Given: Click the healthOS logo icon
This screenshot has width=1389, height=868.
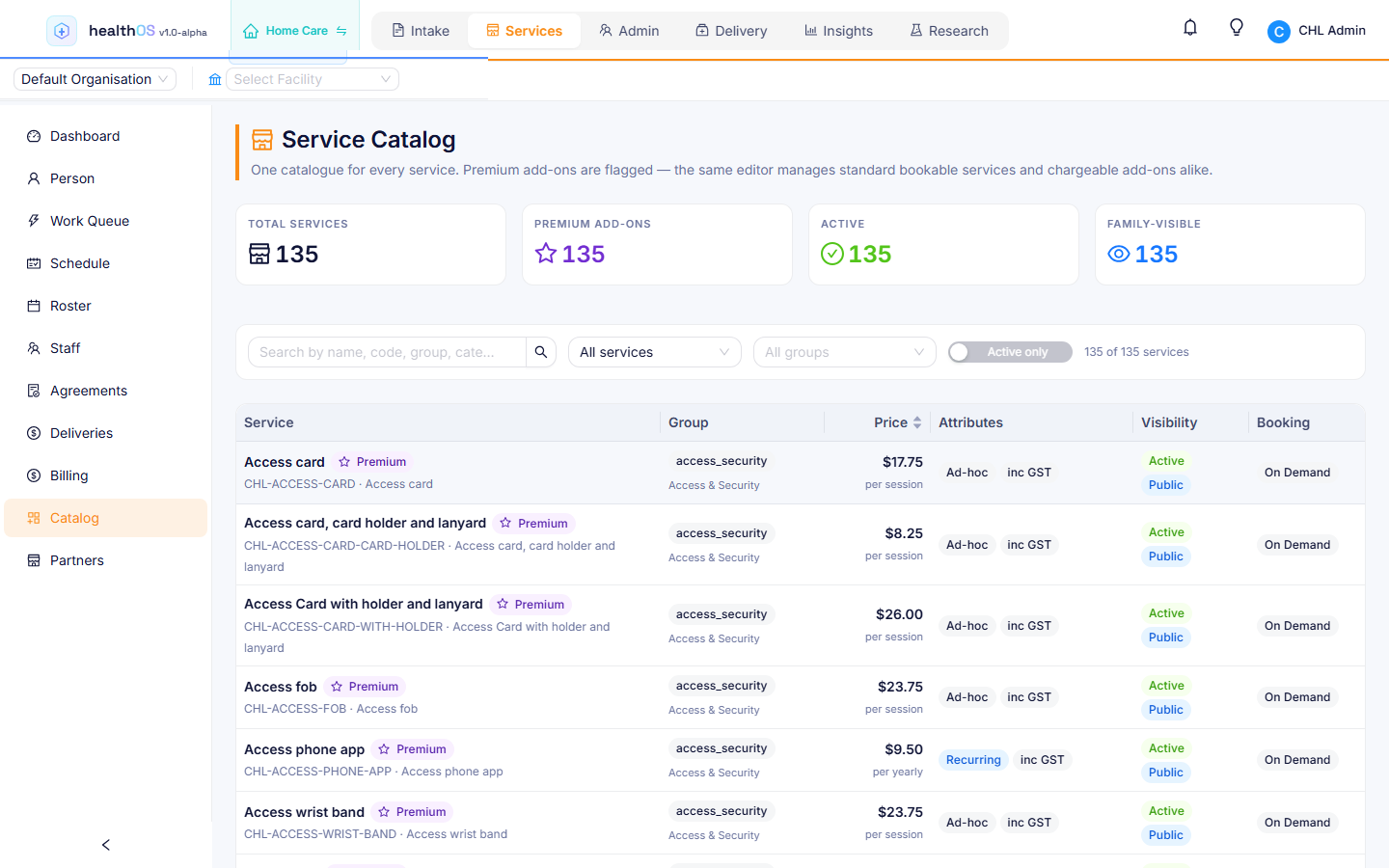Looking at the screenshot, I should tap(62, 31).
